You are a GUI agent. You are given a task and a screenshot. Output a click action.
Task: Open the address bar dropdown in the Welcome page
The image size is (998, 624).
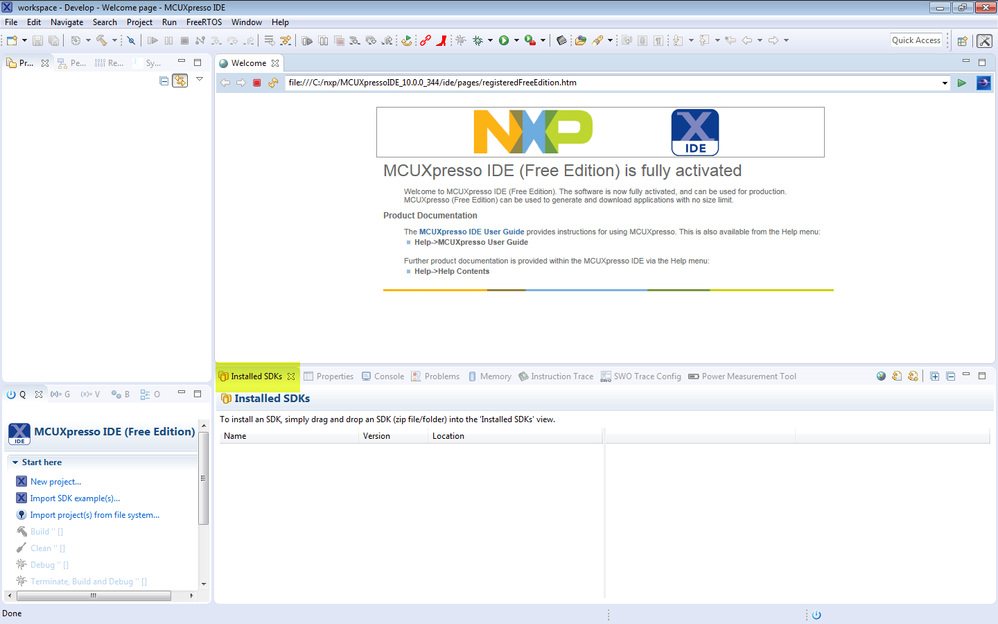(945, 83)
